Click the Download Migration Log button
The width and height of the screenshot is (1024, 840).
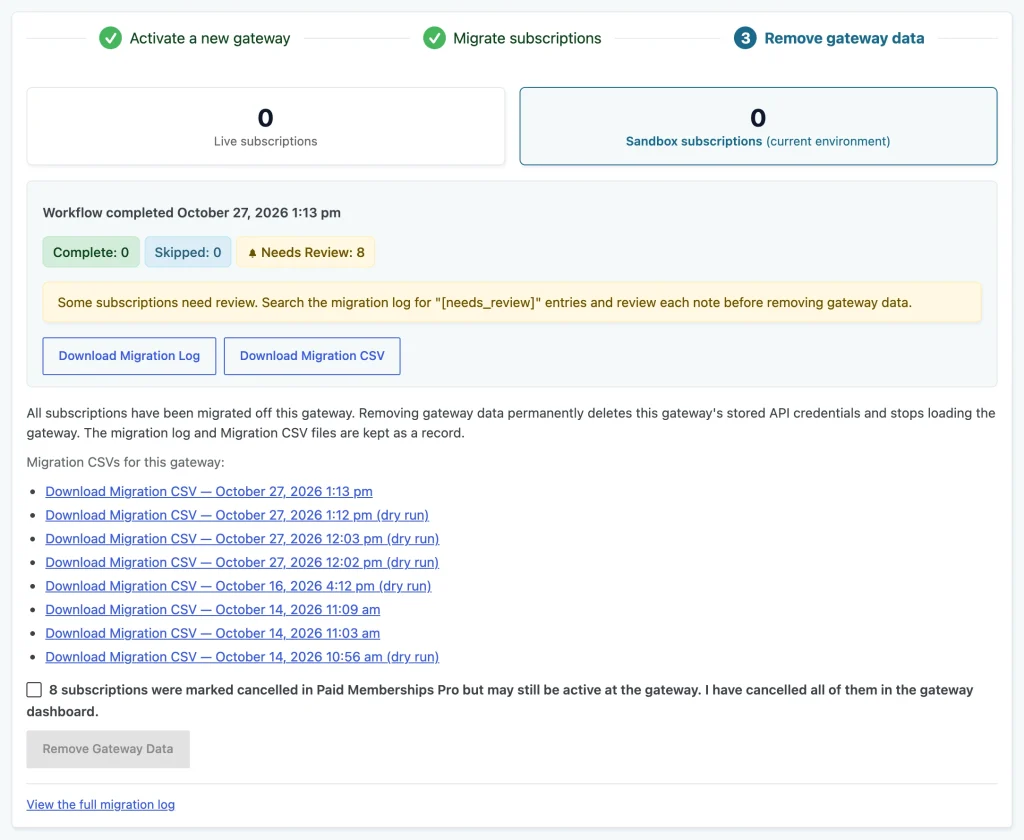[129, 356]
